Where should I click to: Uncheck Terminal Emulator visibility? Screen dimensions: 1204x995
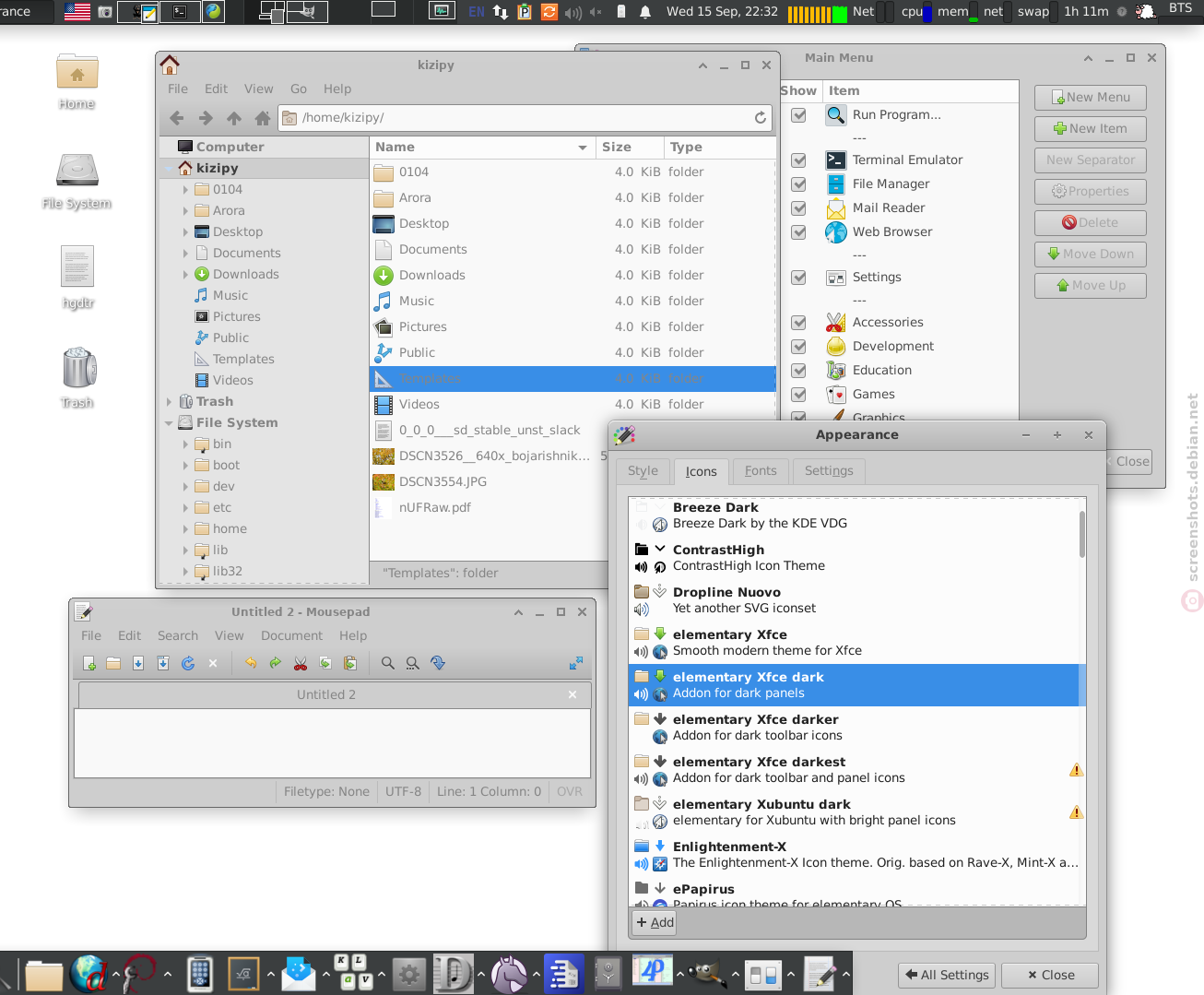pos(799,160)
